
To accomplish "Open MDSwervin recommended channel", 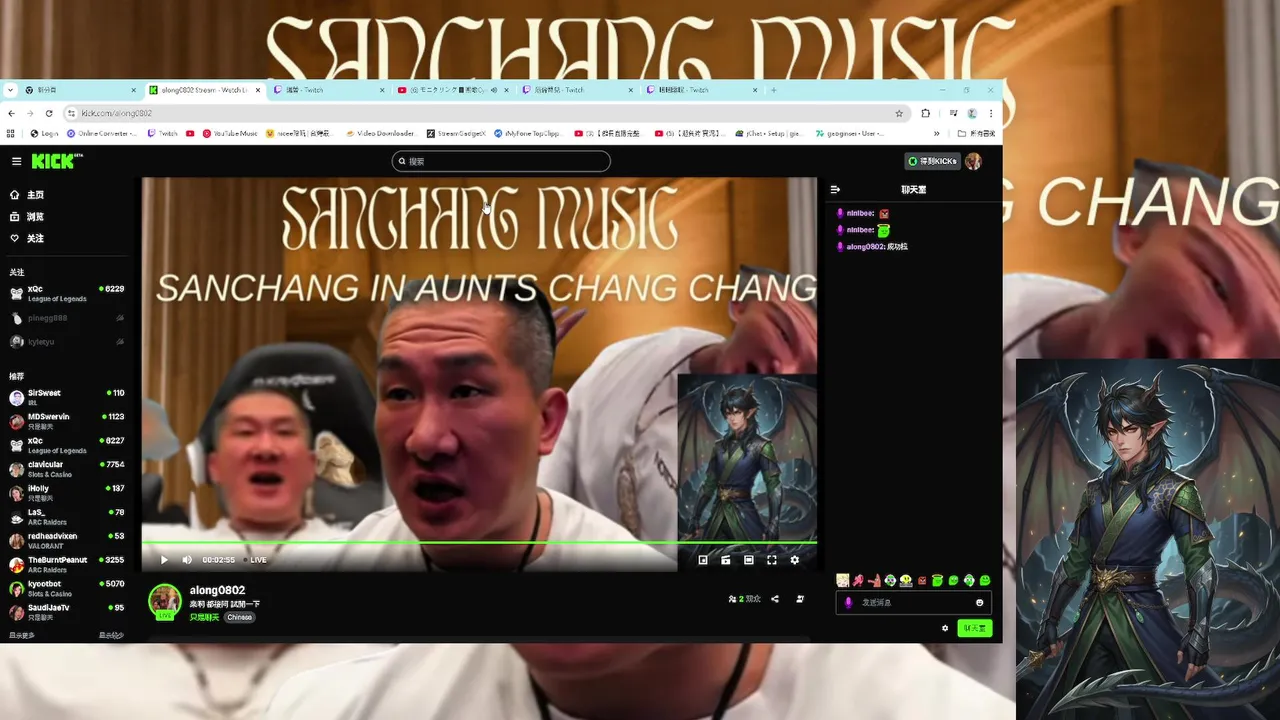I will (x=67, y=421).
